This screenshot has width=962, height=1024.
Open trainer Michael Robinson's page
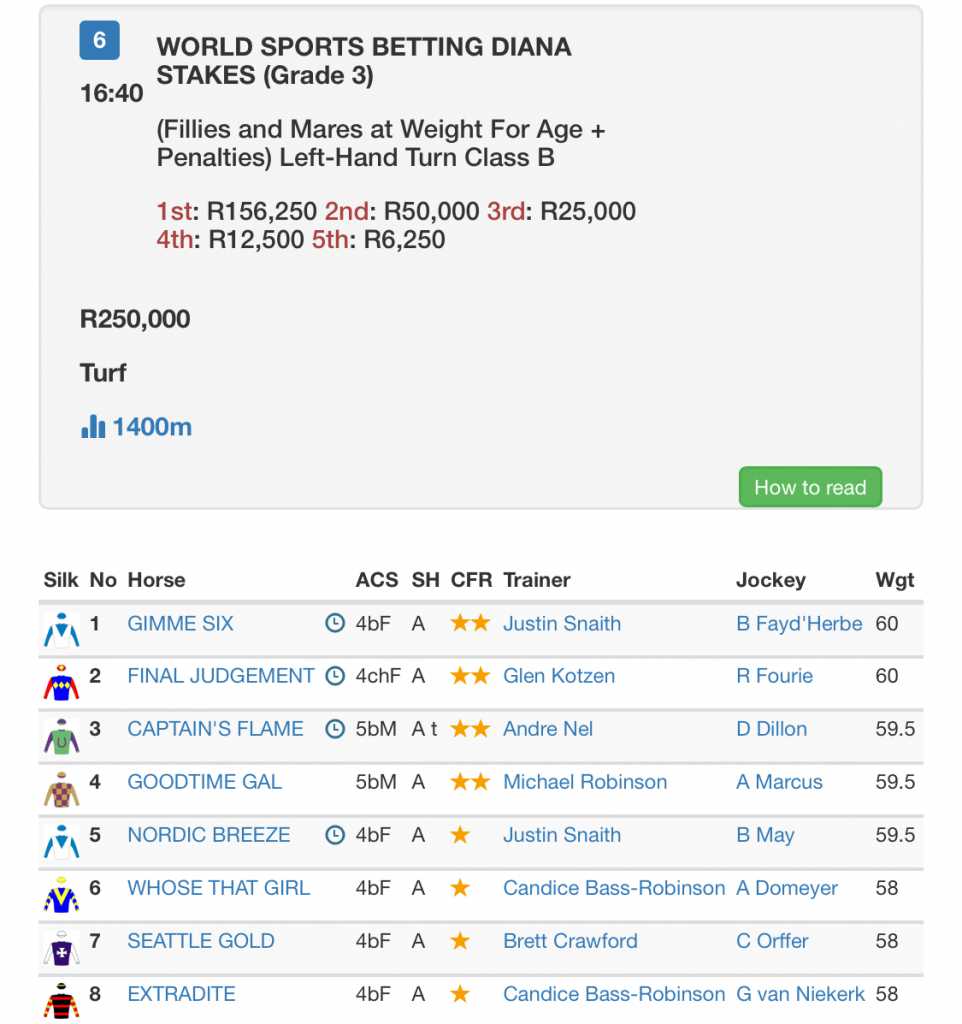point(585,782)
